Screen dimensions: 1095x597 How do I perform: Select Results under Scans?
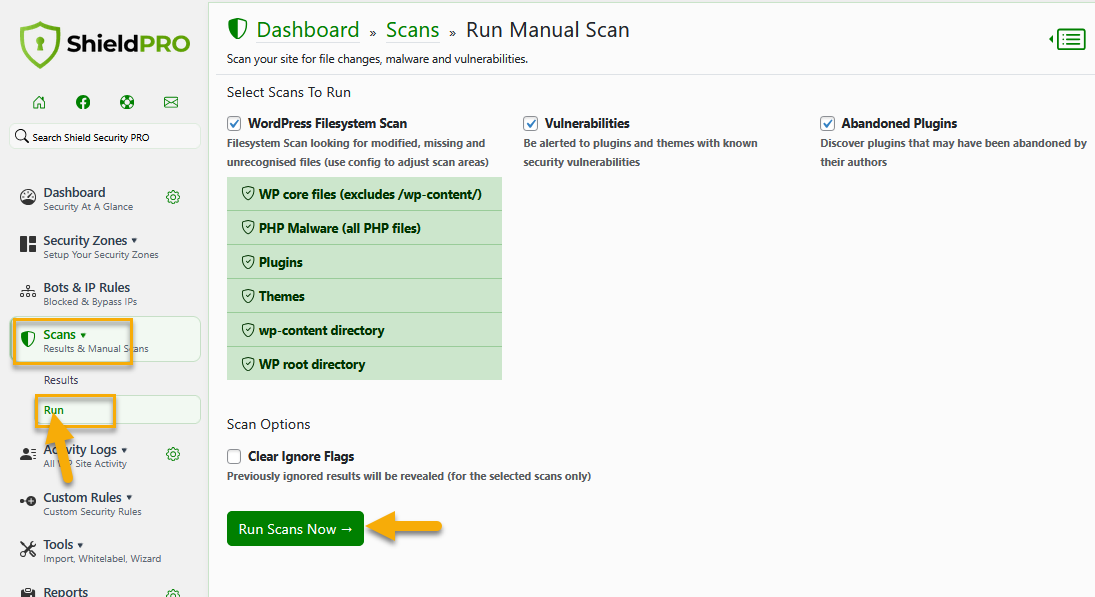point(61,380)
